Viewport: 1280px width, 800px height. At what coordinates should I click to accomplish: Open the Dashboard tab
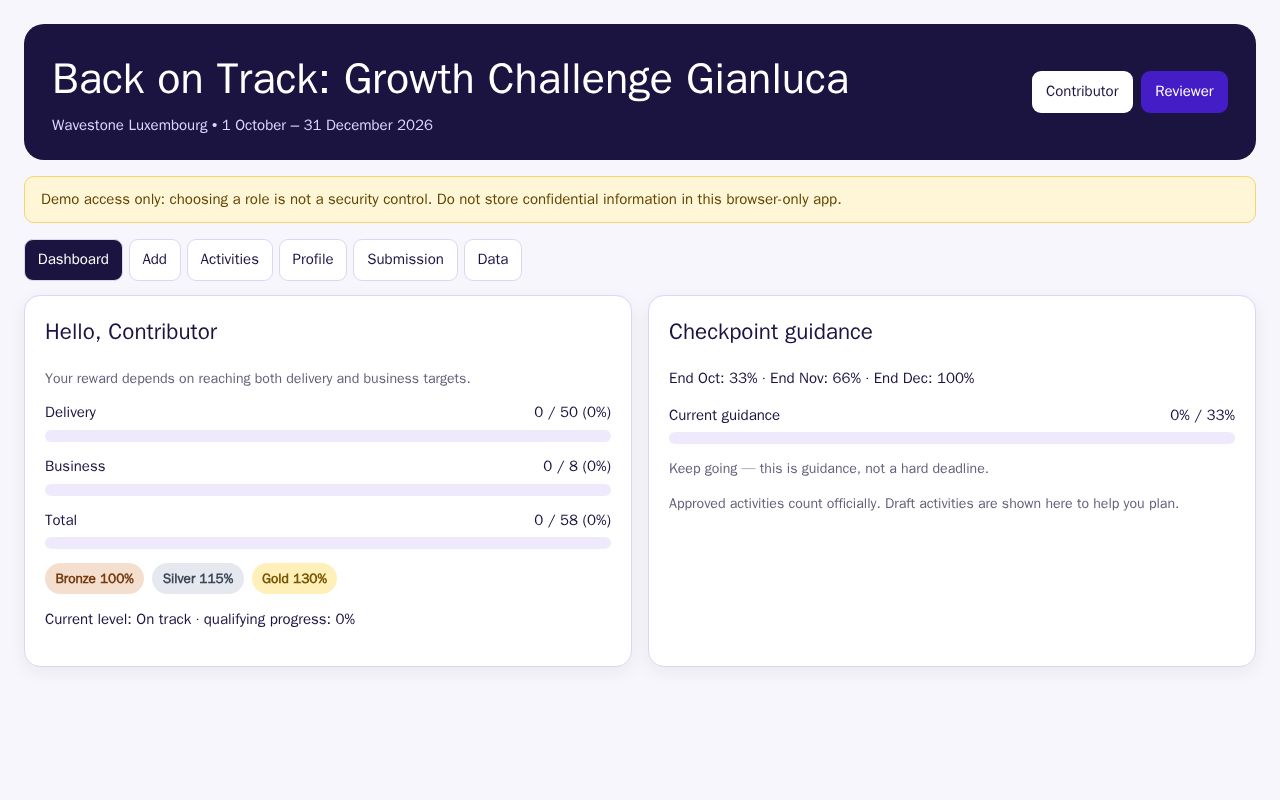click(73, 260)
